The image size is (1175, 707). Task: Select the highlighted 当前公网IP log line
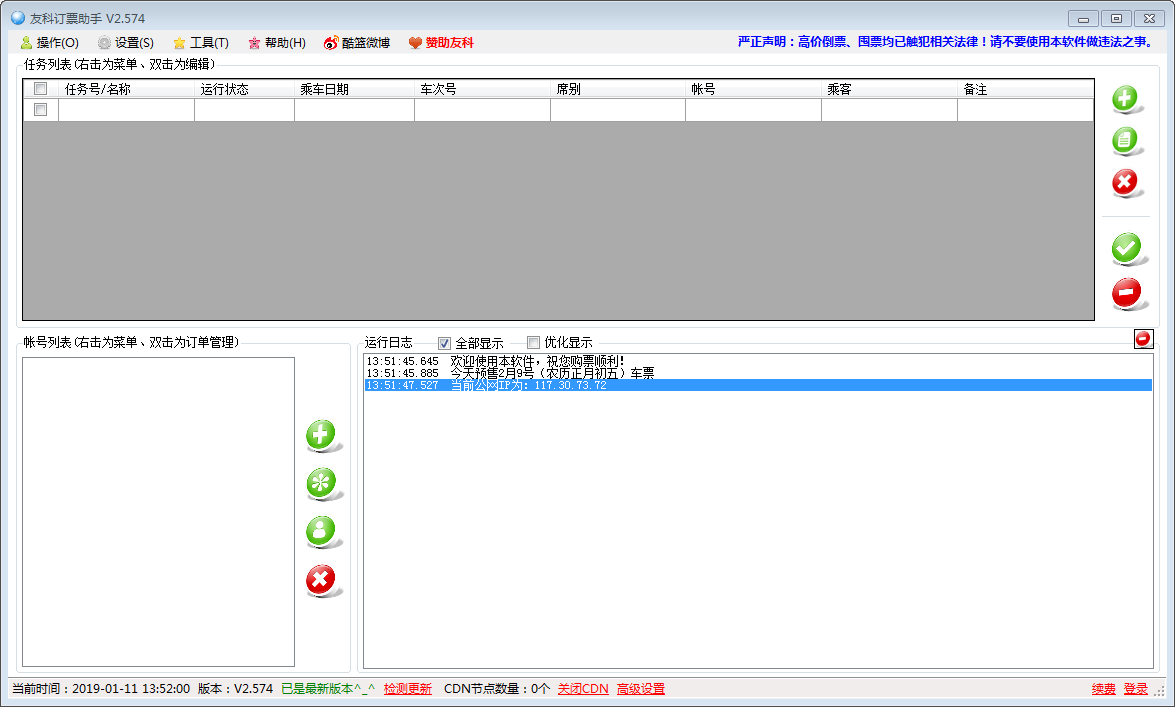click(x=758, y=385)
